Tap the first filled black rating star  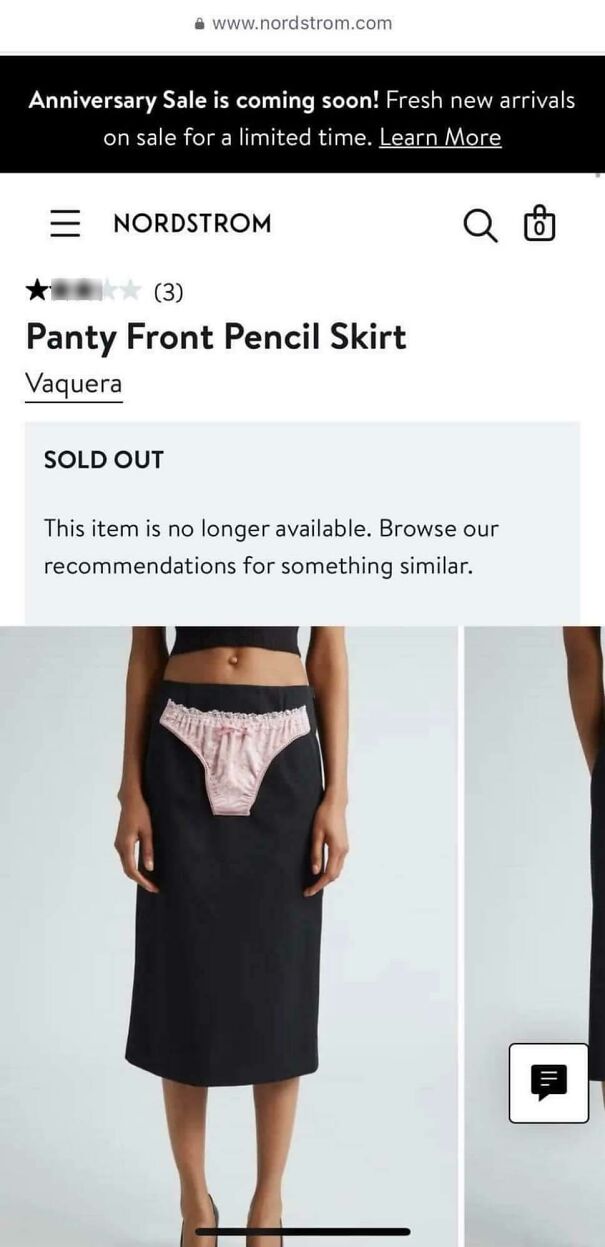click(38, 291)
